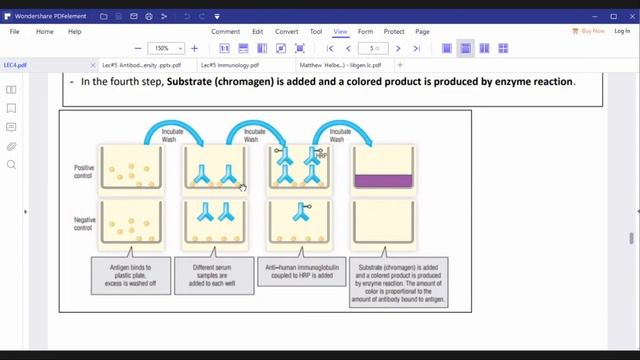Open the search sidebar panel

click(11, 165)
